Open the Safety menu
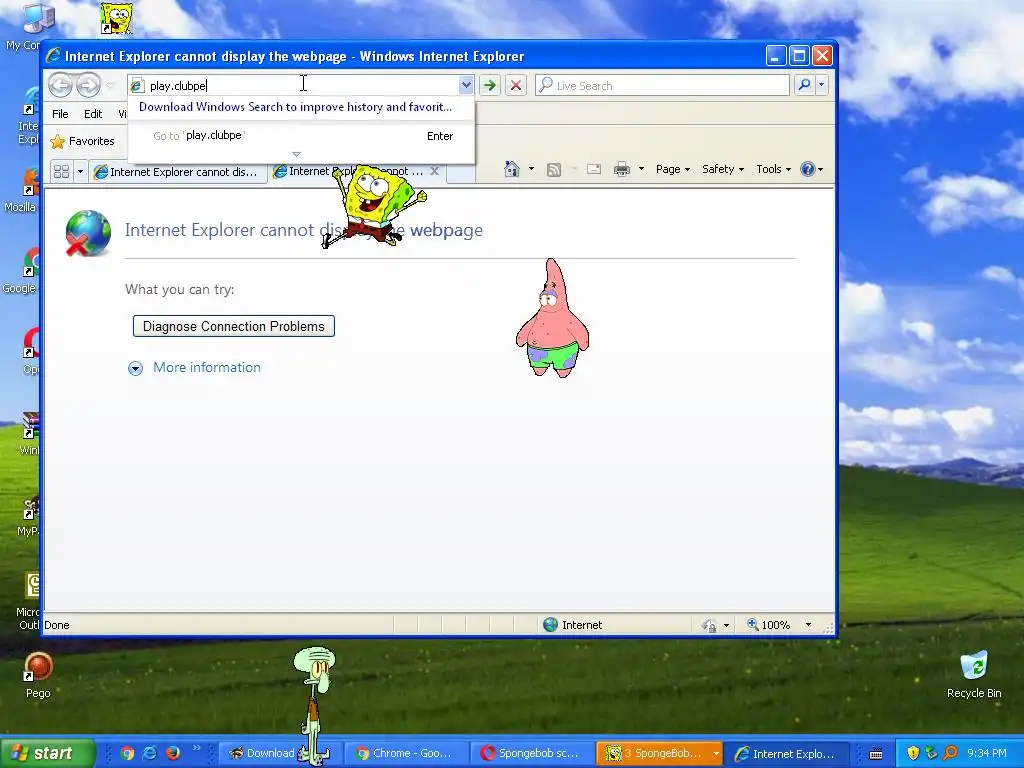The height and width of the screenshot is (768, 1024). click(723, 169)
